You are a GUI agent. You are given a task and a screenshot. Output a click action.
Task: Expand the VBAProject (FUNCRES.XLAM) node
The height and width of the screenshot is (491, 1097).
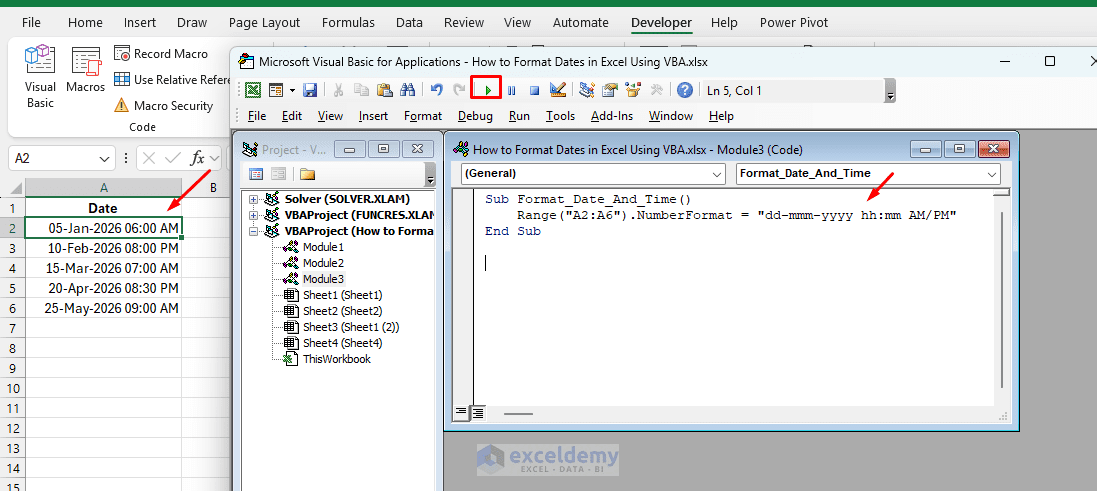(253, 215)
